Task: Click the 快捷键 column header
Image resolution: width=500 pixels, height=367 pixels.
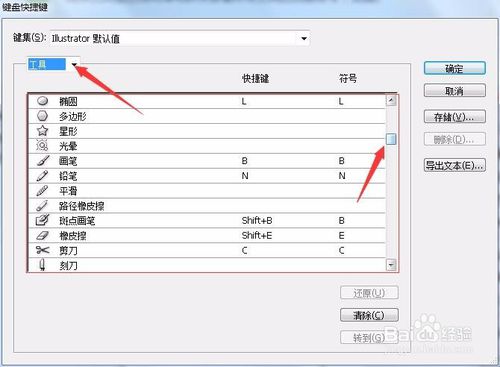Action: pyautogui.click(x=255, y=79)
